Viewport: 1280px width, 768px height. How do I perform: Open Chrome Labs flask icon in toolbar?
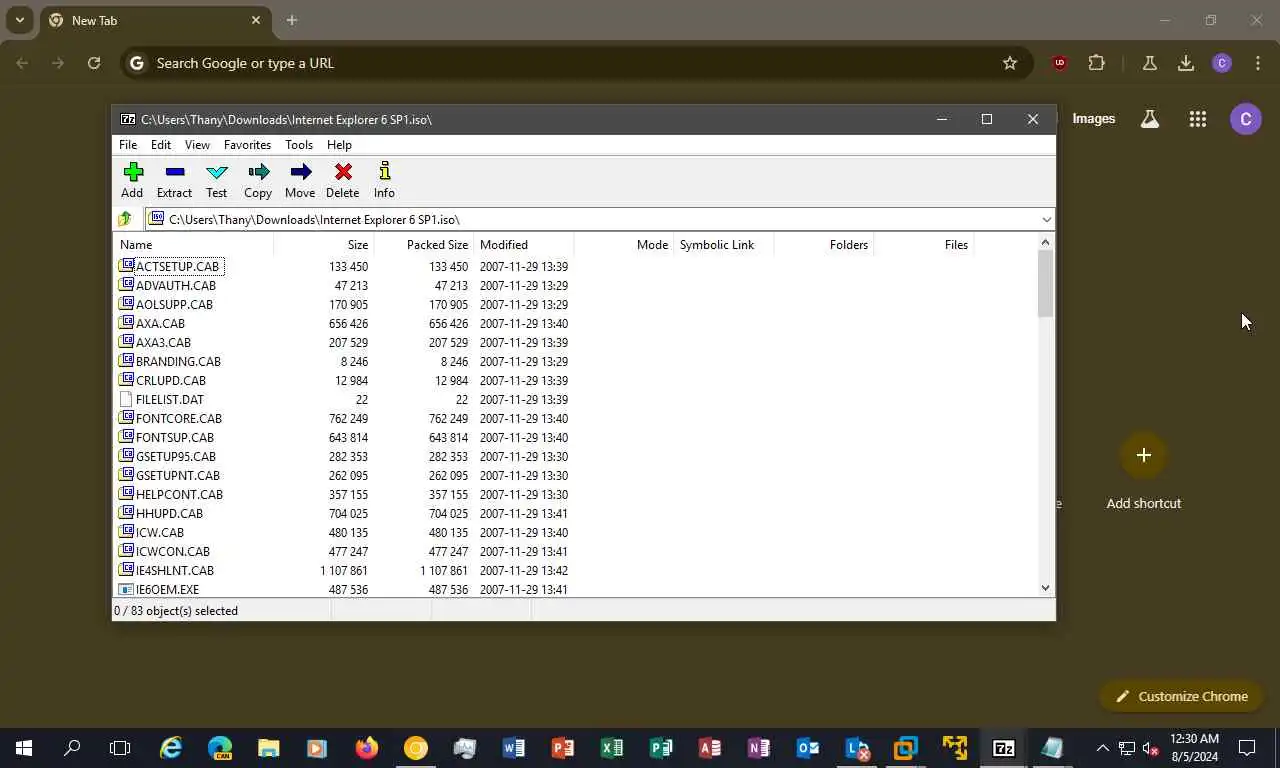pyautogui.click(x=1149, y=63)
